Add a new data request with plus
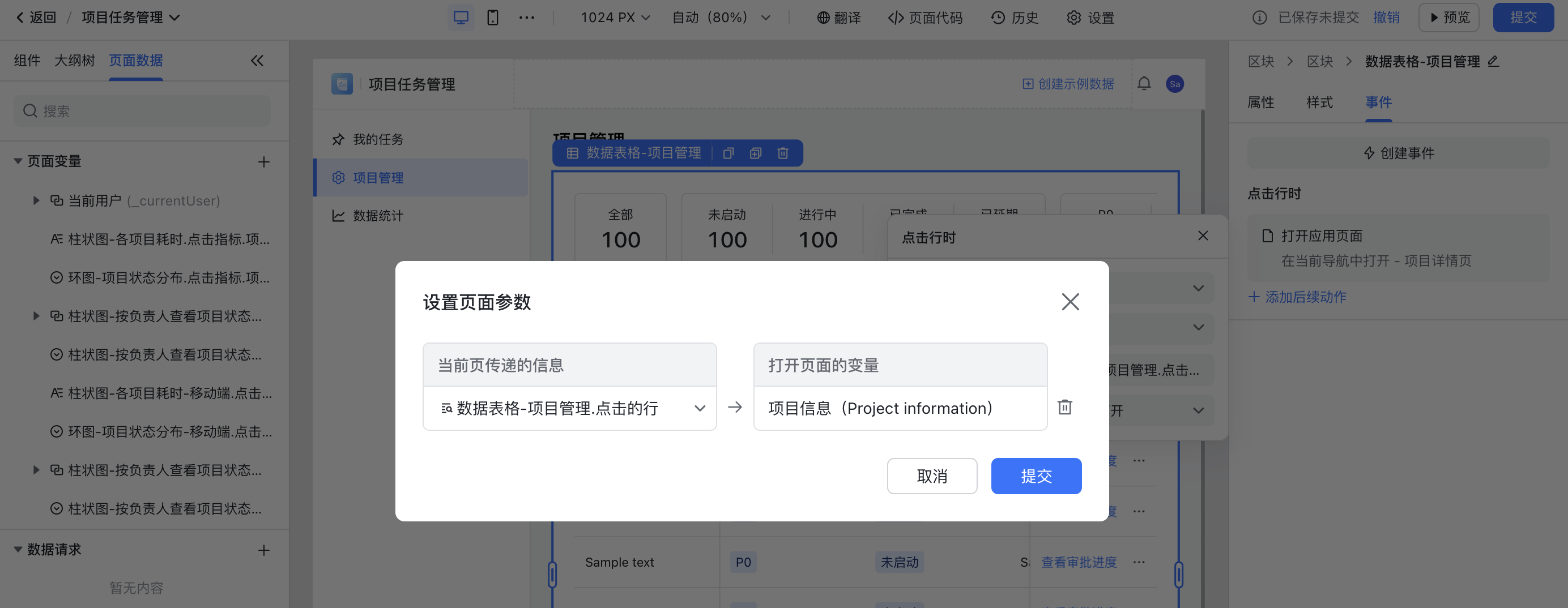This screenshot has height=608, width=1568. click(x=263, y=550)
